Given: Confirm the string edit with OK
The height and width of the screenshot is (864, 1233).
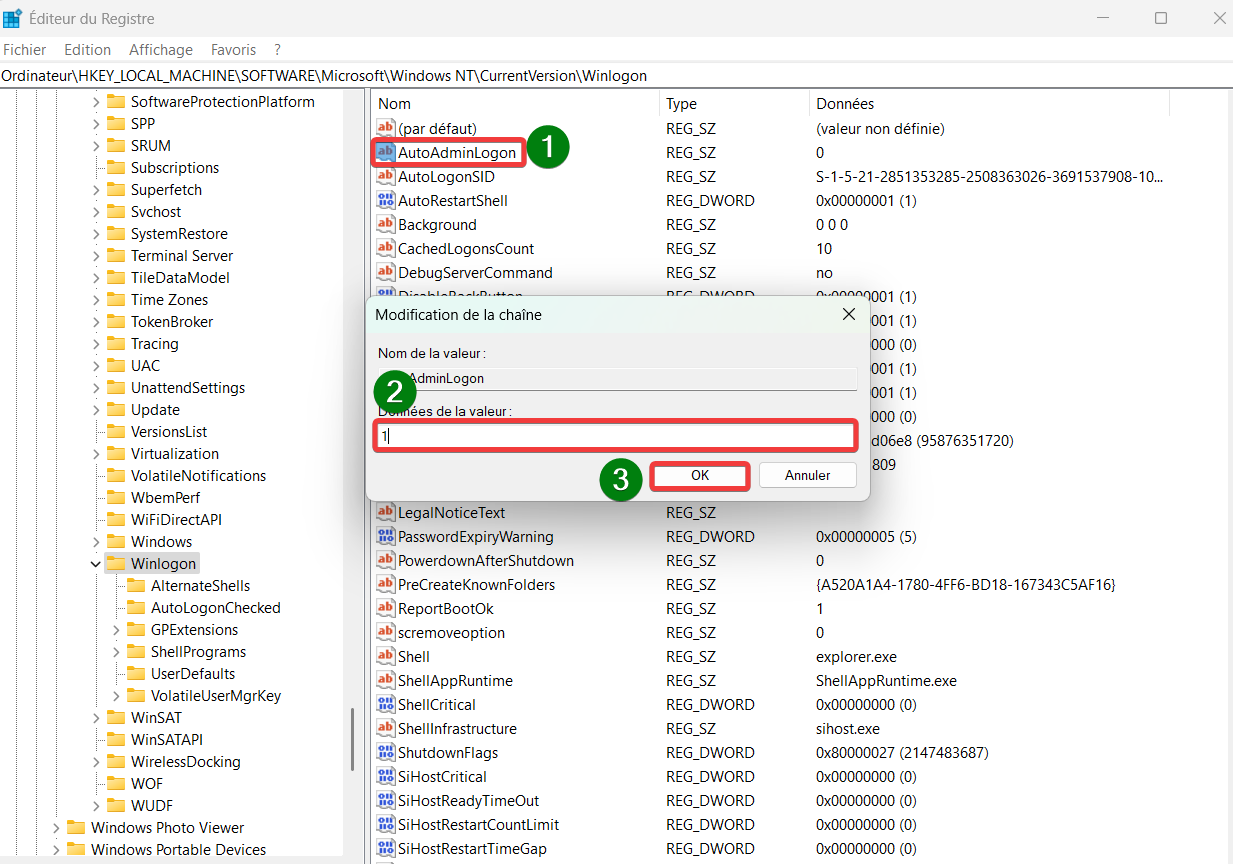Looking at the screenshot, I should [x=700, y=475].
